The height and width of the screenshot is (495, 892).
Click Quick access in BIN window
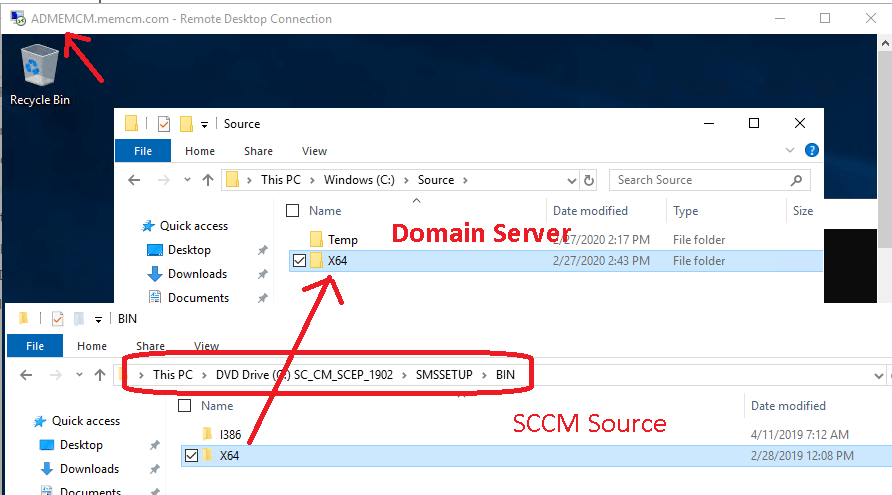coord(86,421)
